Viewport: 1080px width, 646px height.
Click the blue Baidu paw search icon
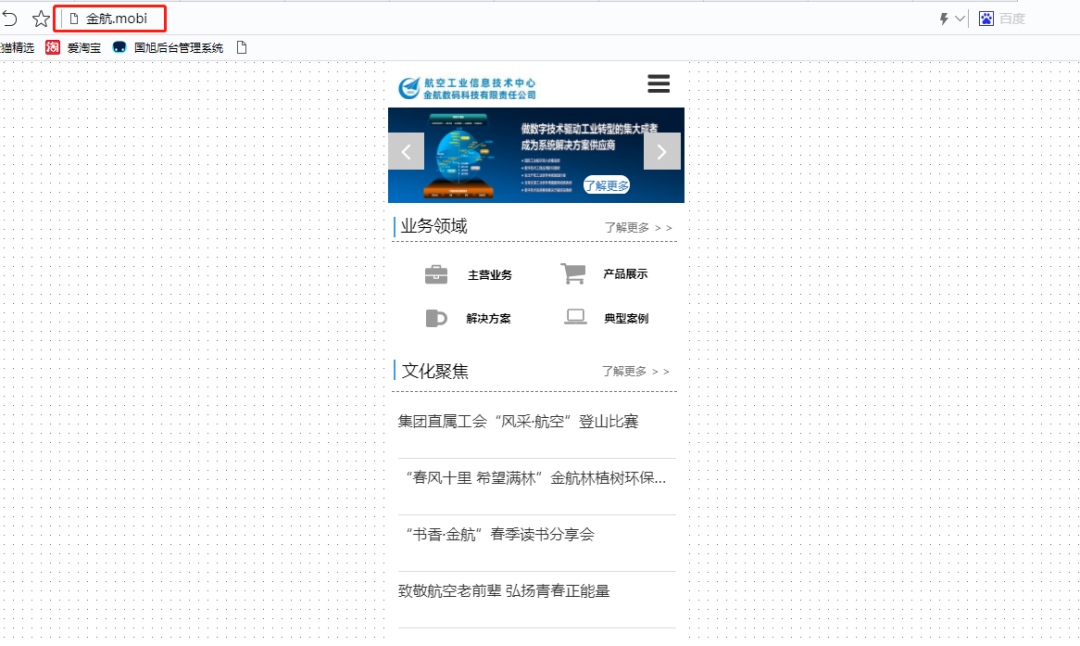tap(986, 17)
